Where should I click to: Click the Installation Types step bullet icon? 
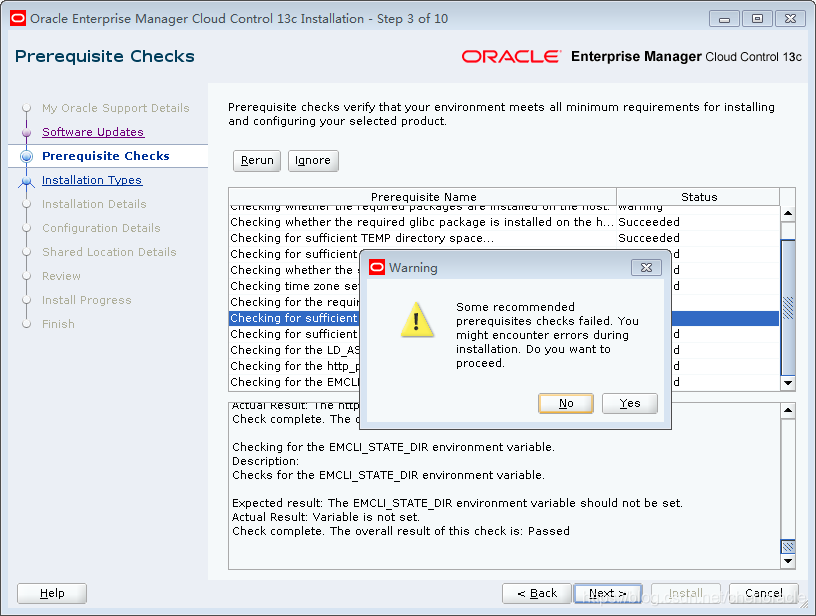(27, 182)
